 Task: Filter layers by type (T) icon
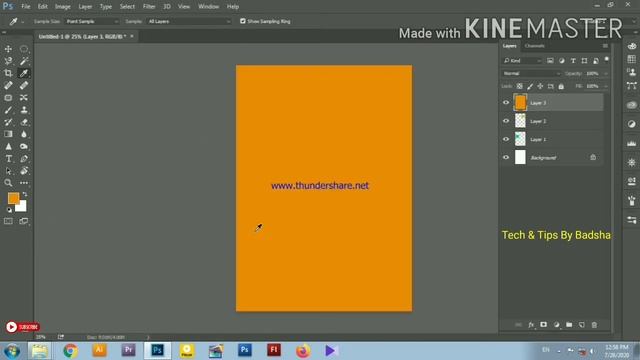pyautogui.click(x=573, y=61)
